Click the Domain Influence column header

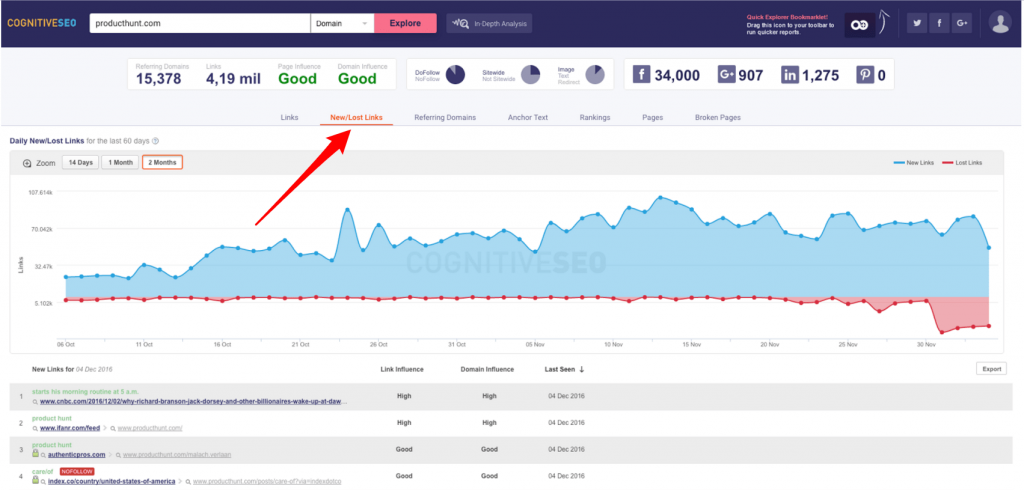pos(487,370)
